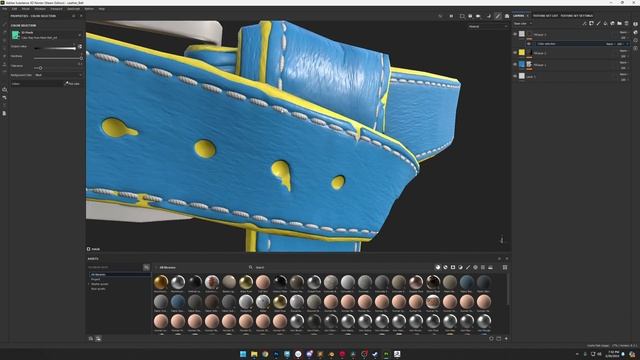Toggle the mask checkbox below the viewport
The height and width of the screenshot is (360, 640).
(89, 249)
